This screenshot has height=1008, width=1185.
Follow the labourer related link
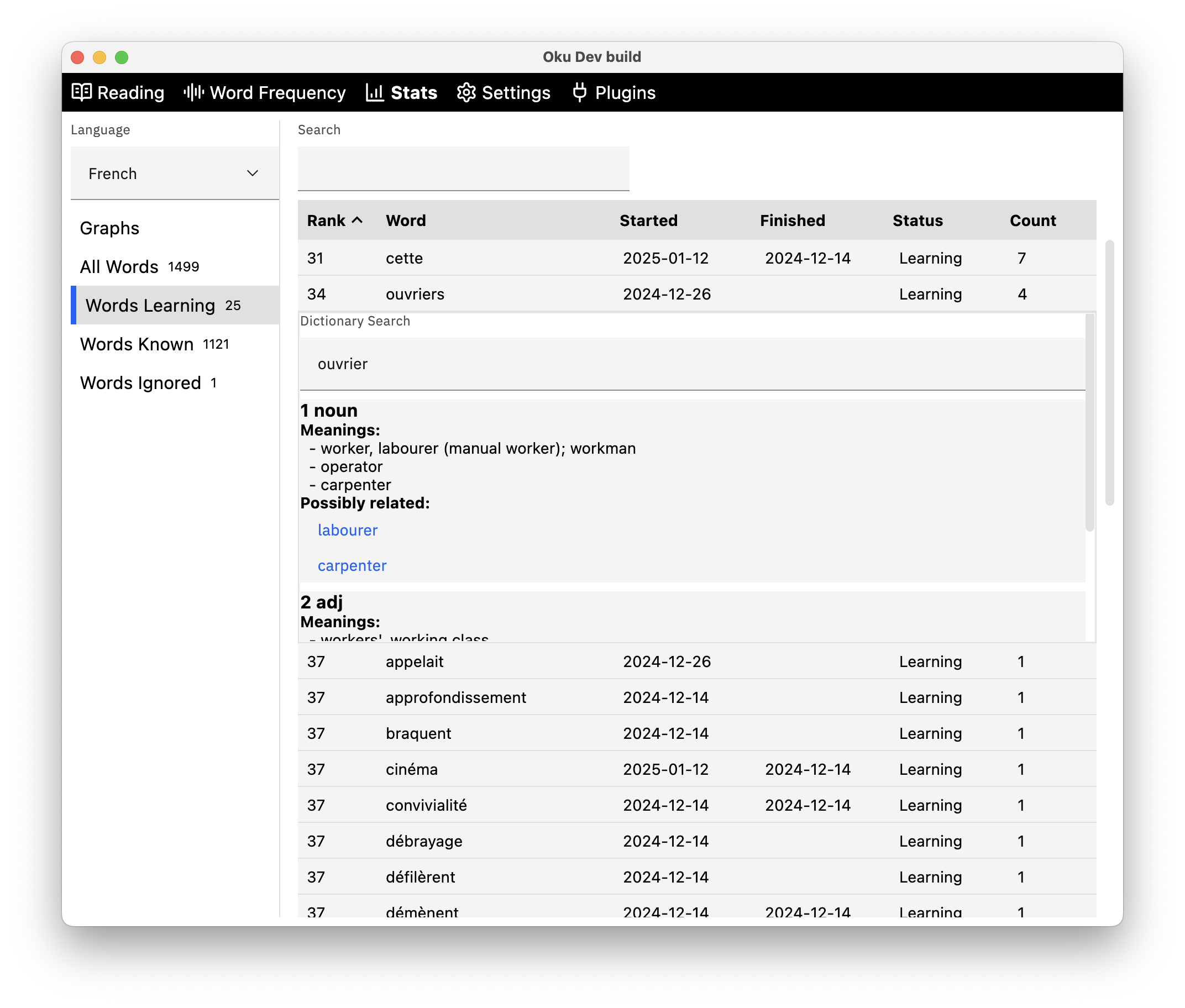(348, 531)
